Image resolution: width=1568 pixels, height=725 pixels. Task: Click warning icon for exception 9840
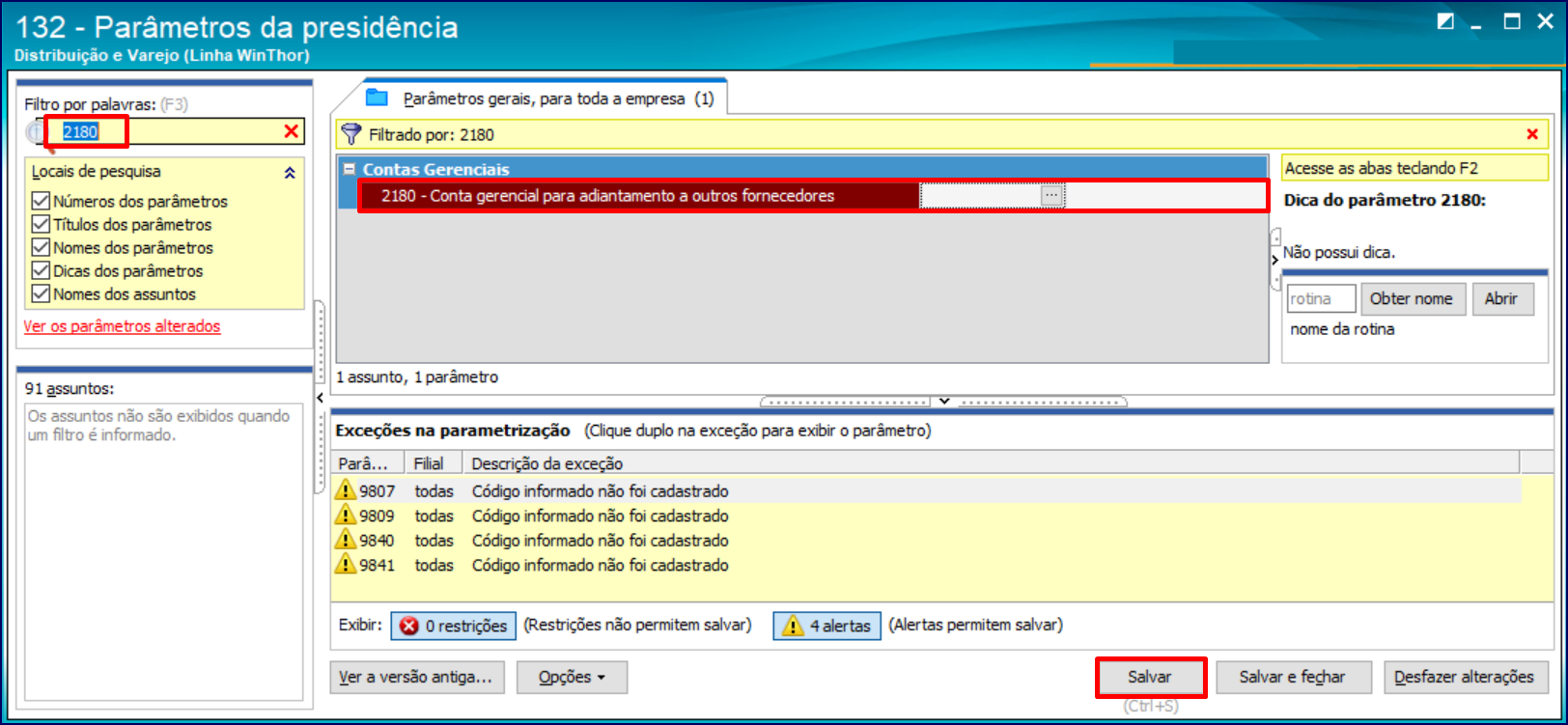(346, 540)
